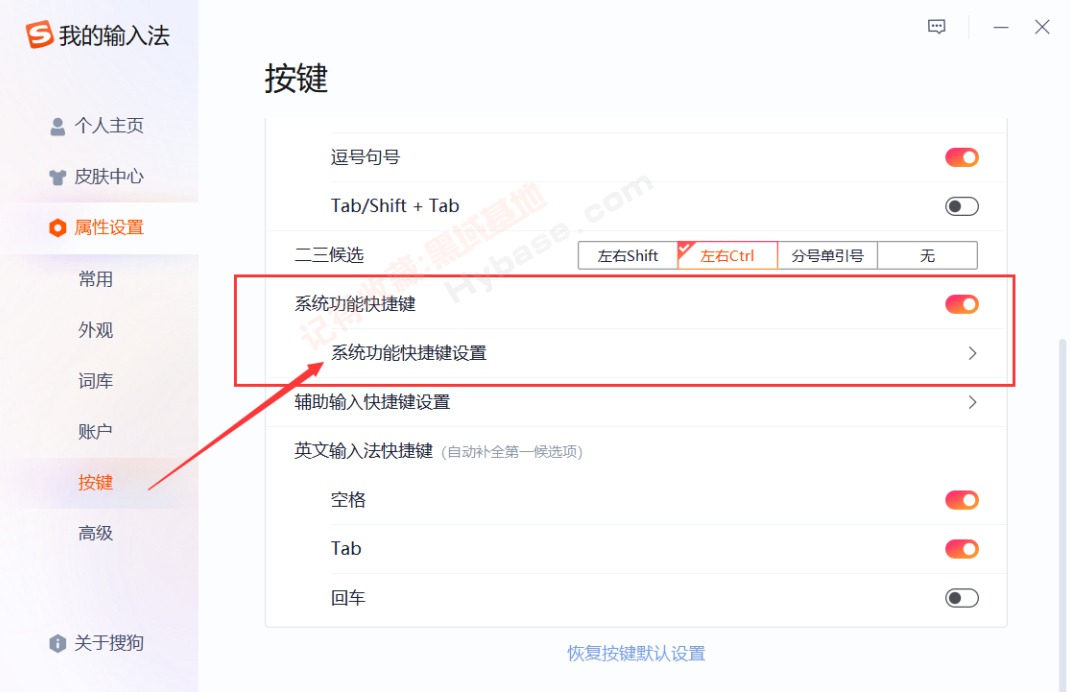
Task: Click the 属性设置 hexagon icon
Action: [x=58, y=228]
